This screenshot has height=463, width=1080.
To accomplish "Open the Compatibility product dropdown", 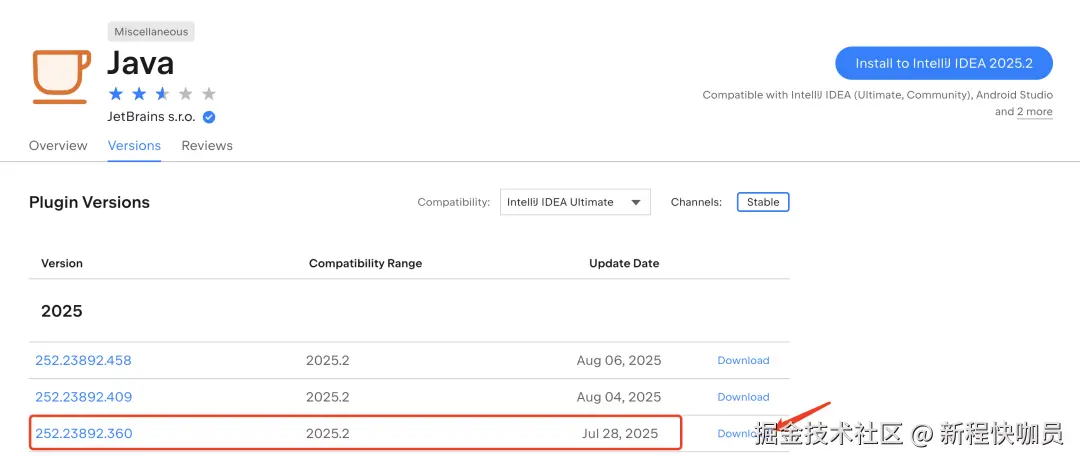I will click(x=575, y=202).
